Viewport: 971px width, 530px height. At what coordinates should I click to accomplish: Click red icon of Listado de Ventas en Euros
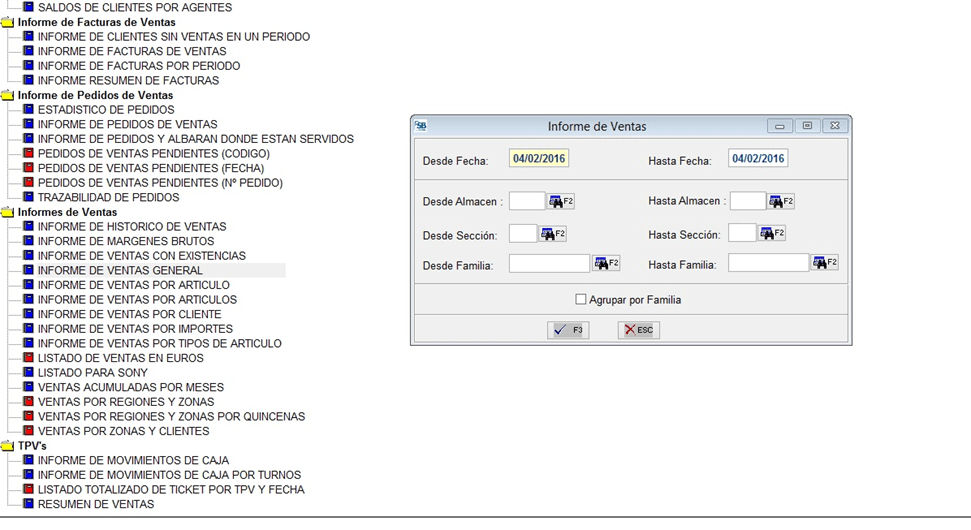pyautogui.click(x=29, y=358)
